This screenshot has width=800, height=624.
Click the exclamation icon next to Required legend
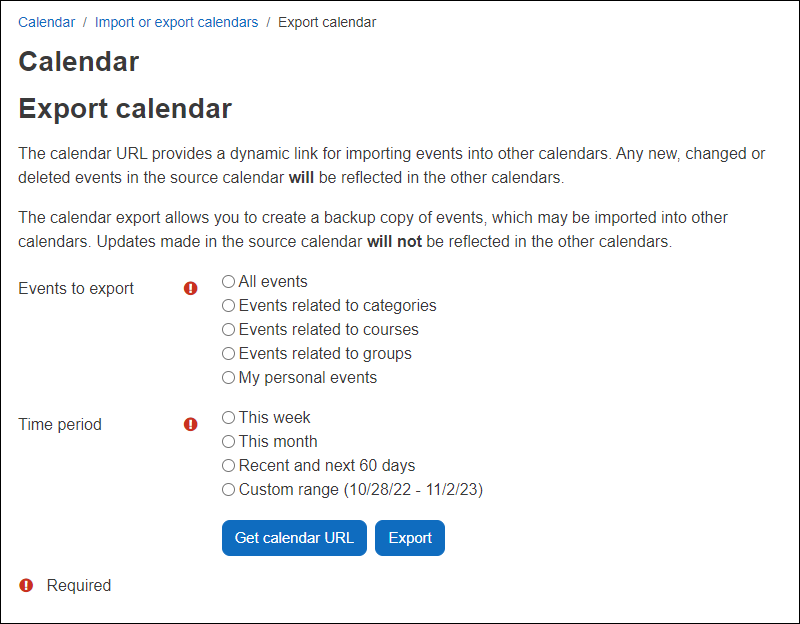coord(25,585)
